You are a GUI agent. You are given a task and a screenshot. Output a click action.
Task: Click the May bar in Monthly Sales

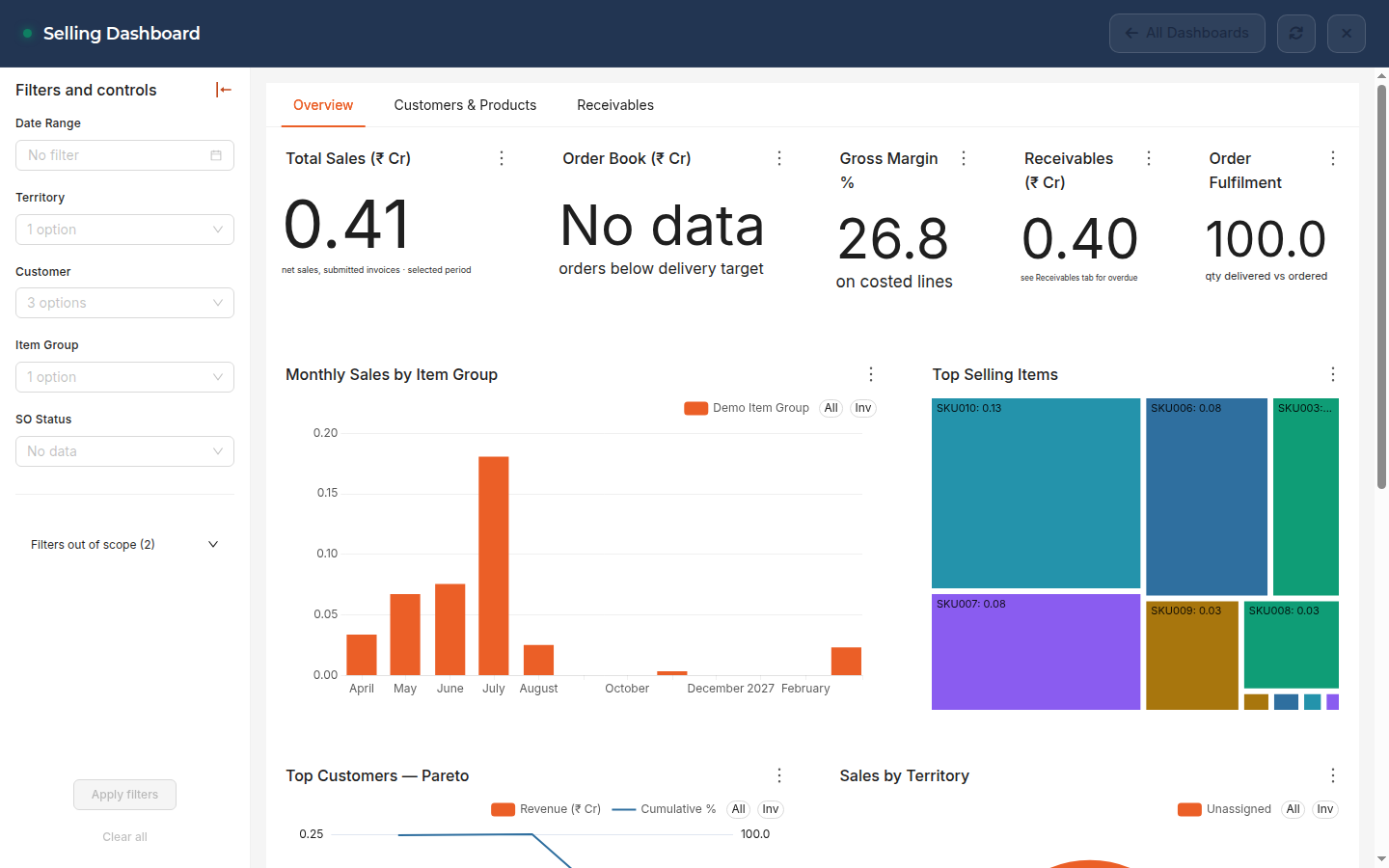coord(405,635)
